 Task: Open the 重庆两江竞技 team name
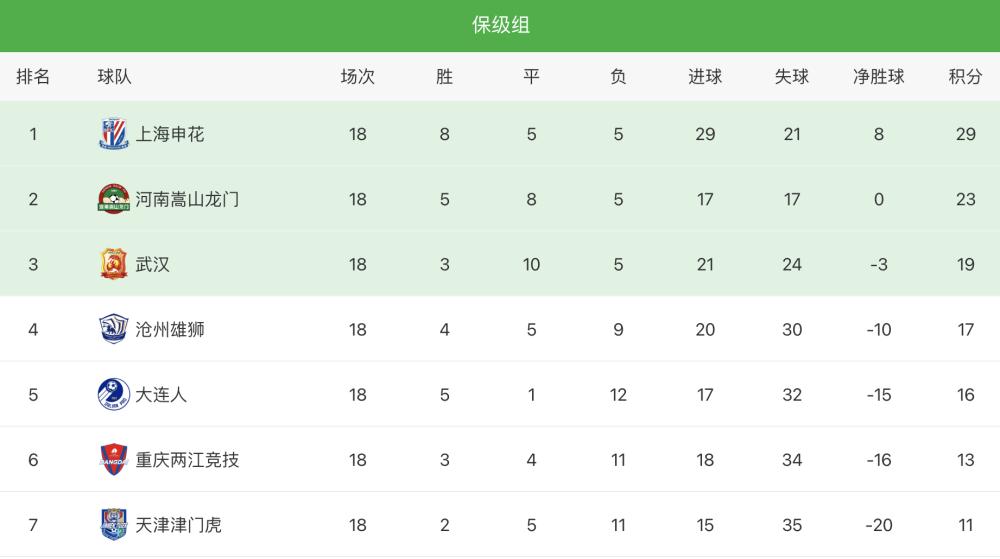[x=188, y=460]
